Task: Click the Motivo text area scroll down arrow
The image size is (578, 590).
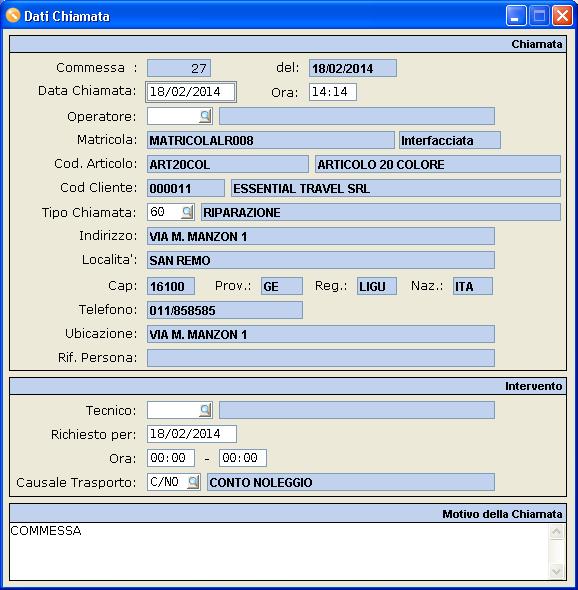Action: 556,572
